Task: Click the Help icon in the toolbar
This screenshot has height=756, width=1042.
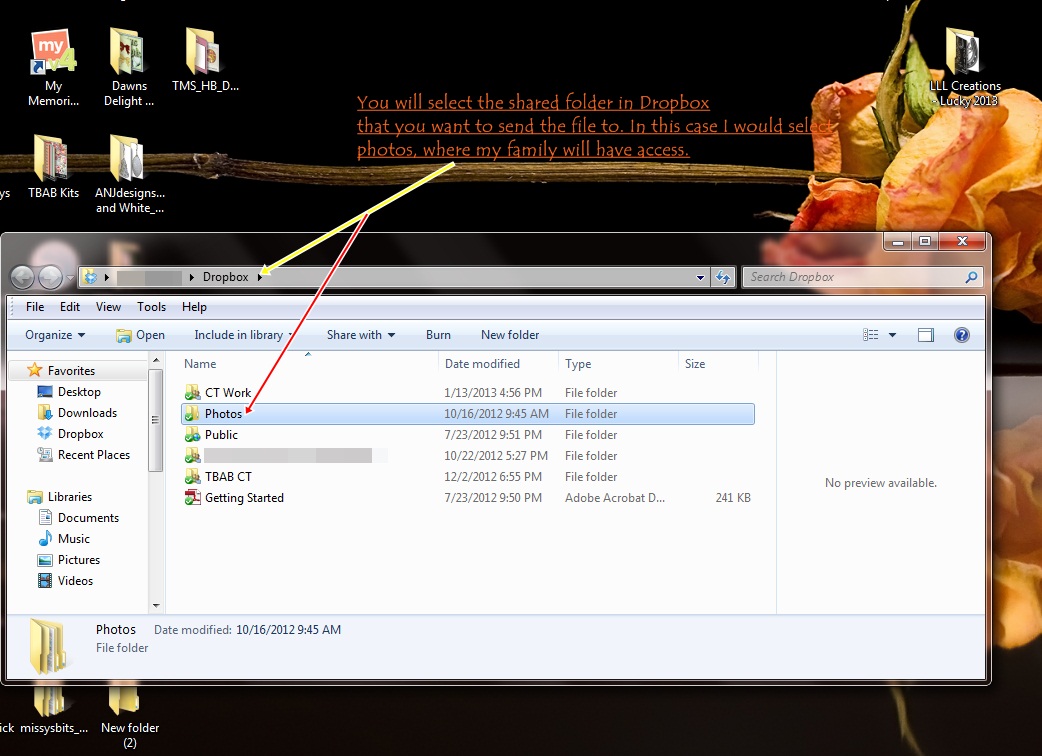Action: coord(961,335)
